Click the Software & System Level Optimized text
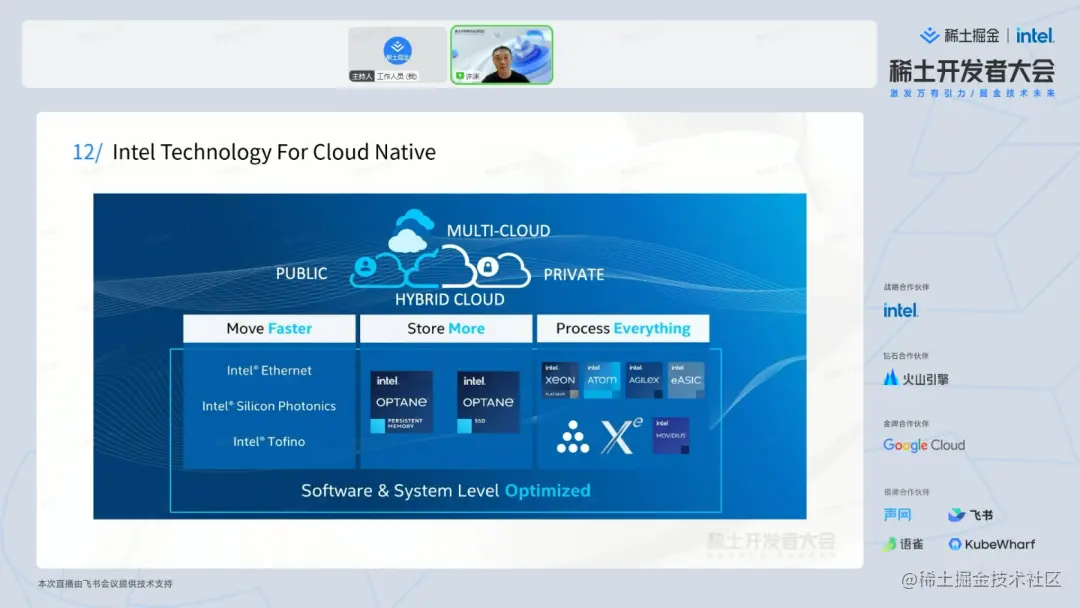This screenshot has height=608, width=1080. [446, 490]
